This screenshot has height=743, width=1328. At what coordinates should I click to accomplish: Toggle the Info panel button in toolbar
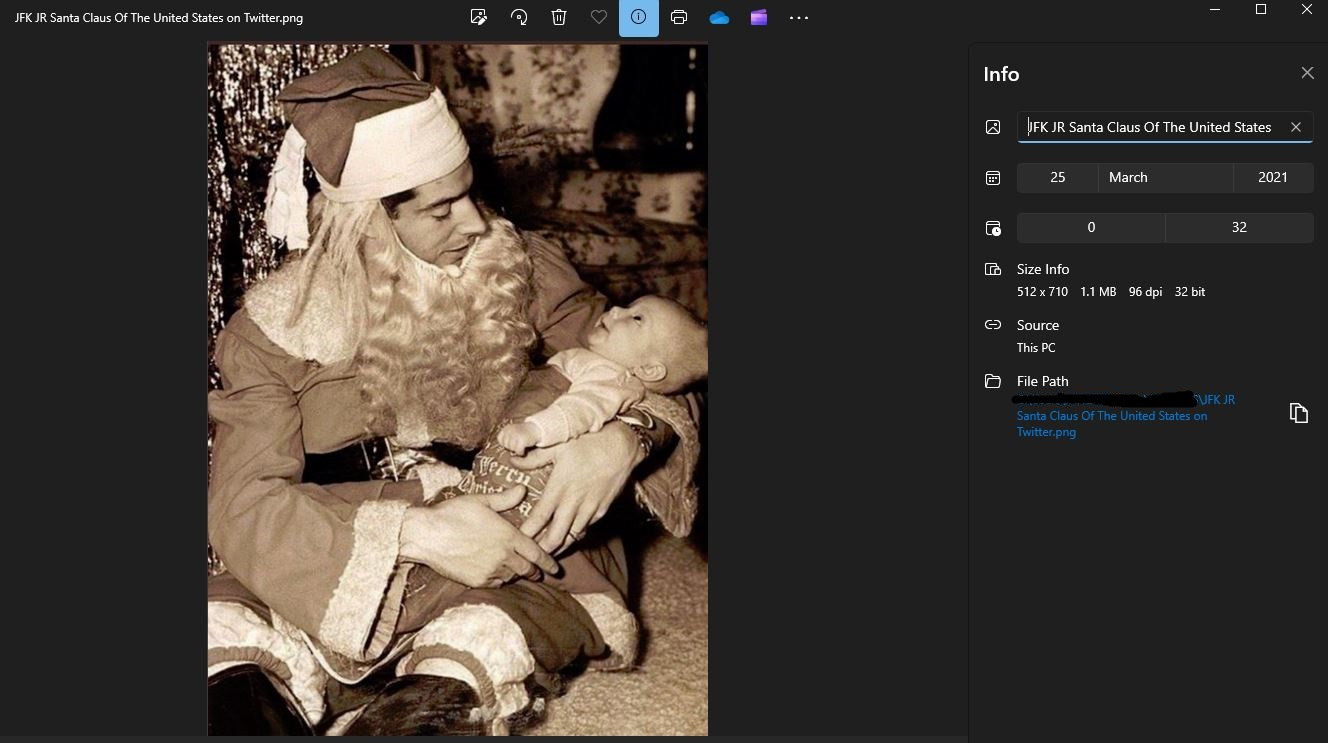click(639, 17)
